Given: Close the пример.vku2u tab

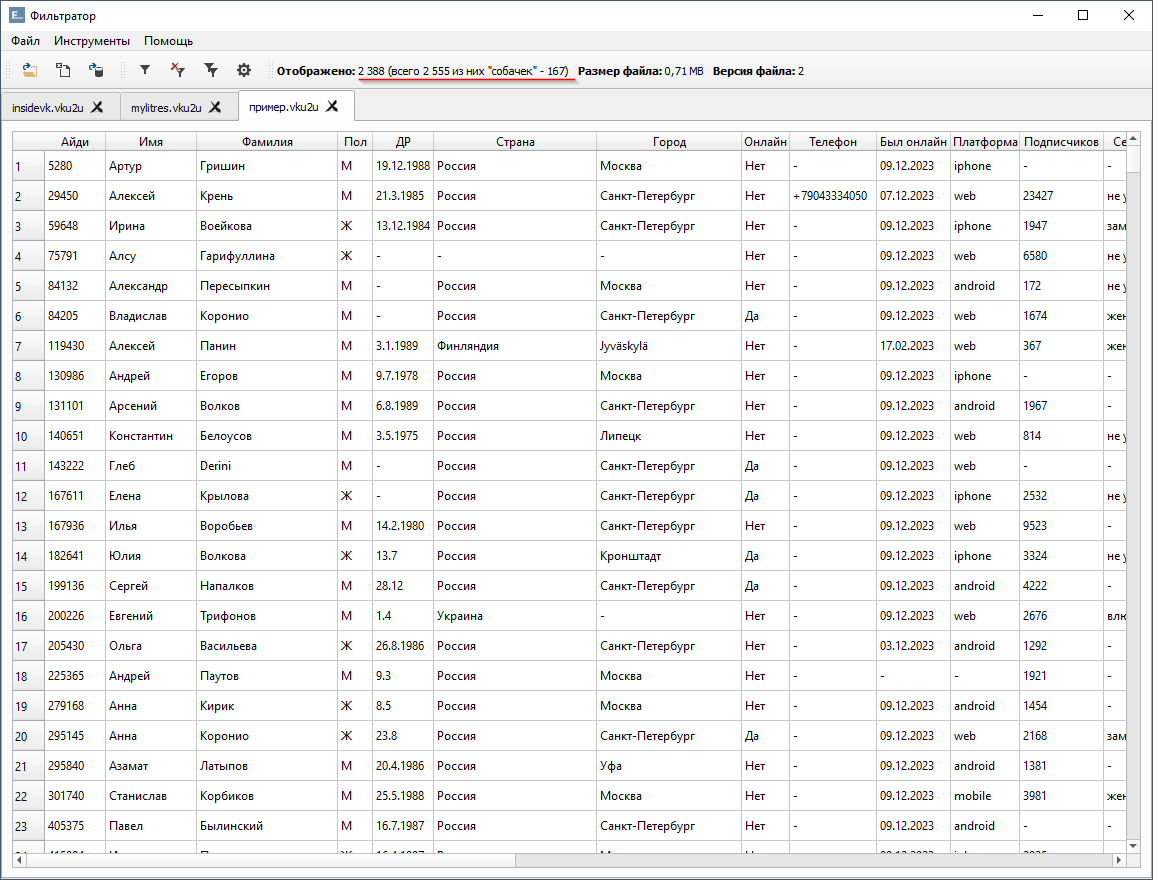Looking at the screenshot, I should pos(332,107).
